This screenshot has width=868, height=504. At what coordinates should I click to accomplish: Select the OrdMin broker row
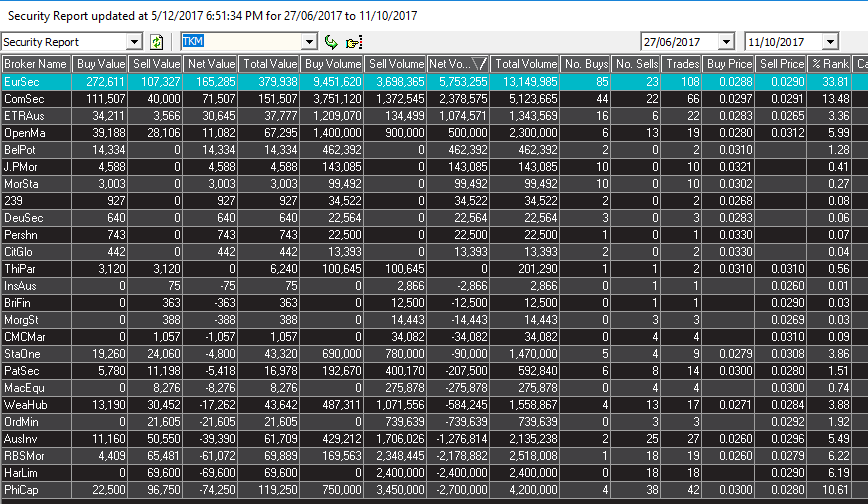pos(434,422)
